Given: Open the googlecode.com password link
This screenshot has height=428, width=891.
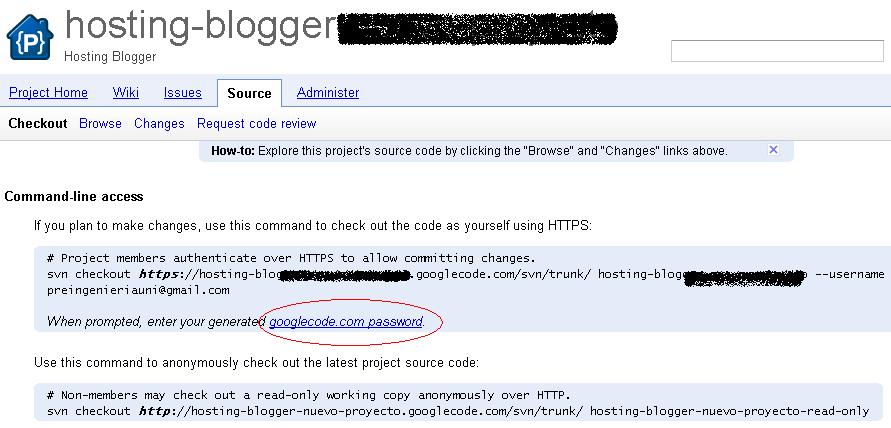Looking at the screenshot, I should point(345,322).
